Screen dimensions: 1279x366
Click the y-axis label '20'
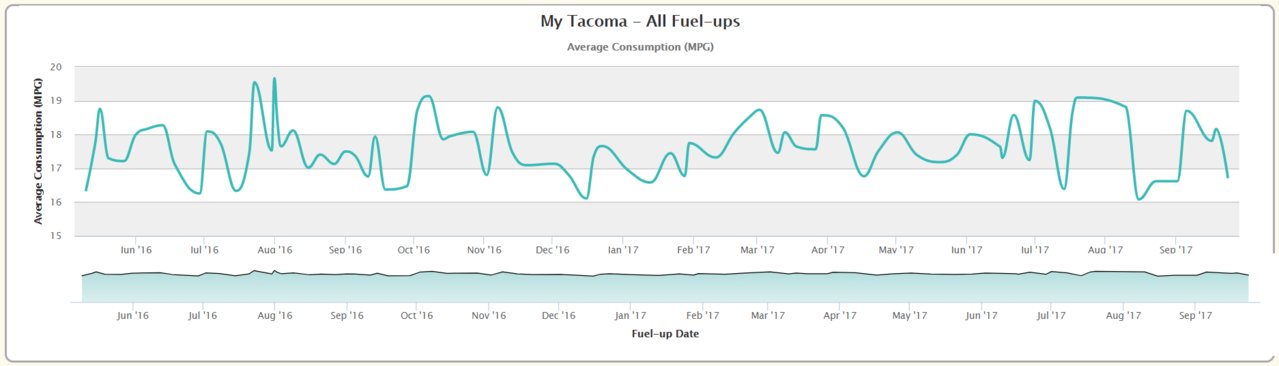[56, 67]
